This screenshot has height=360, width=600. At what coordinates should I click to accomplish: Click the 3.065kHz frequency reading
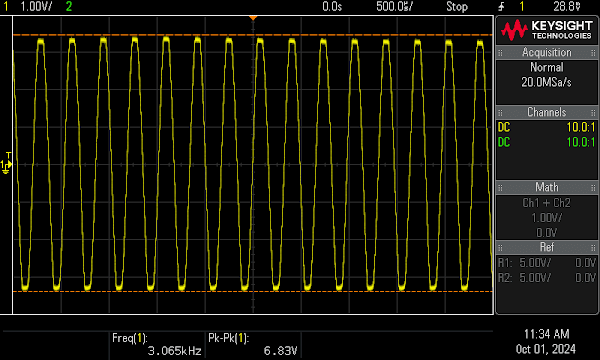(x=174, y=351)
